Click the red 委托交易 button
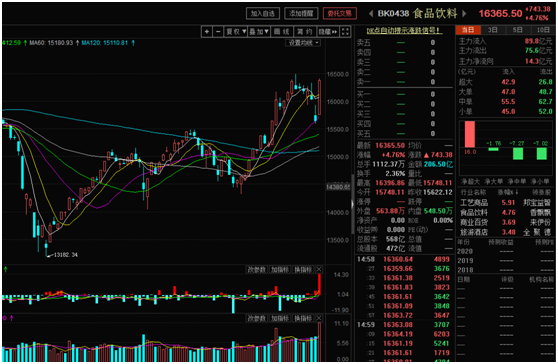Image resolution: width=558 pixels, height=364 pixels. click(x=339, y=14)
